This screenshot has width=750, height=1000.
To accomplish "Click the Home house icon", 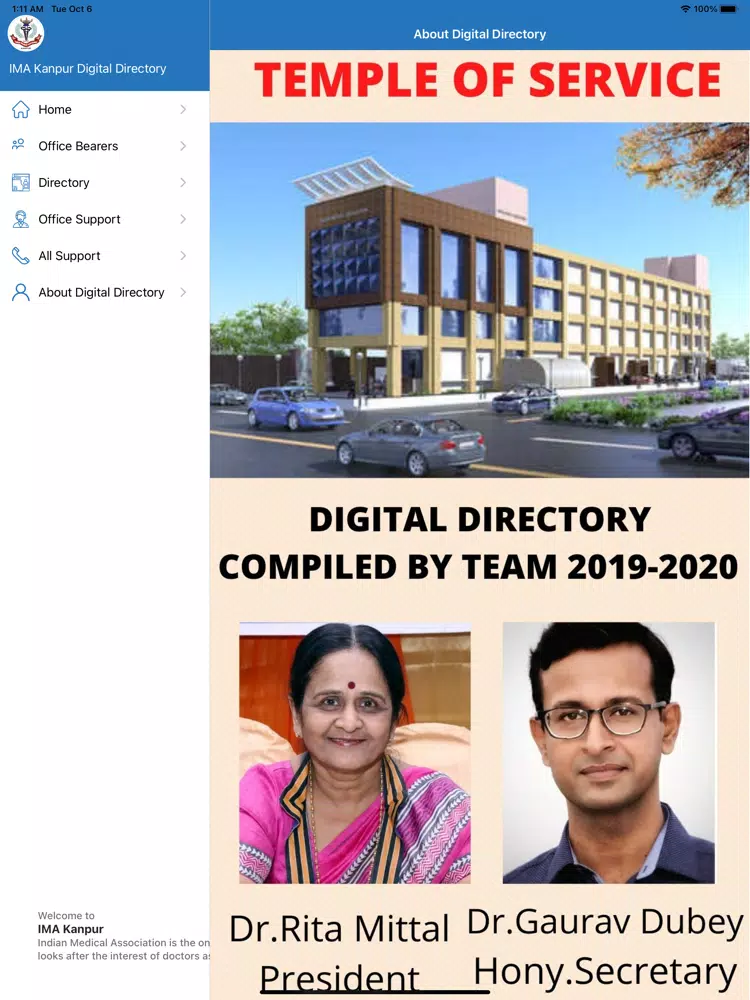I will (20, 110).
